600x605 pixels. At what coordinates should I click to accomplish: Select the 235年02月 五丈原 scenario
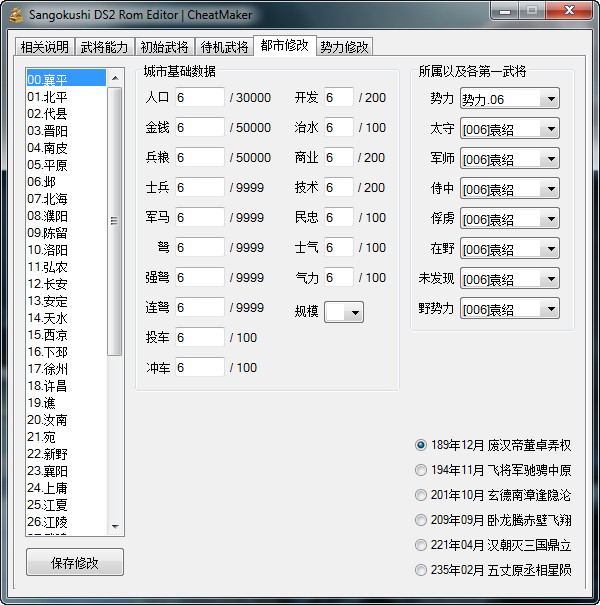coord(421,570)
